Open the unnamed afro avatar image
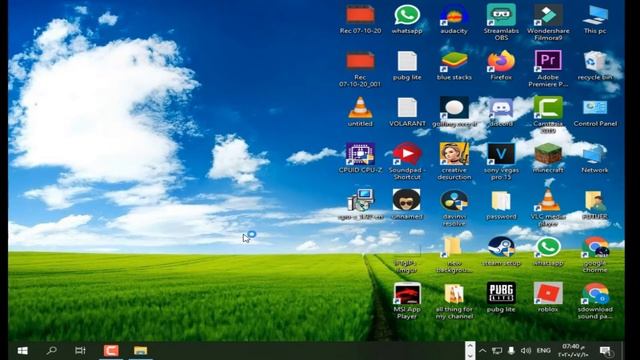This screenshot has height=360, width=640. [x=407, y=205]
